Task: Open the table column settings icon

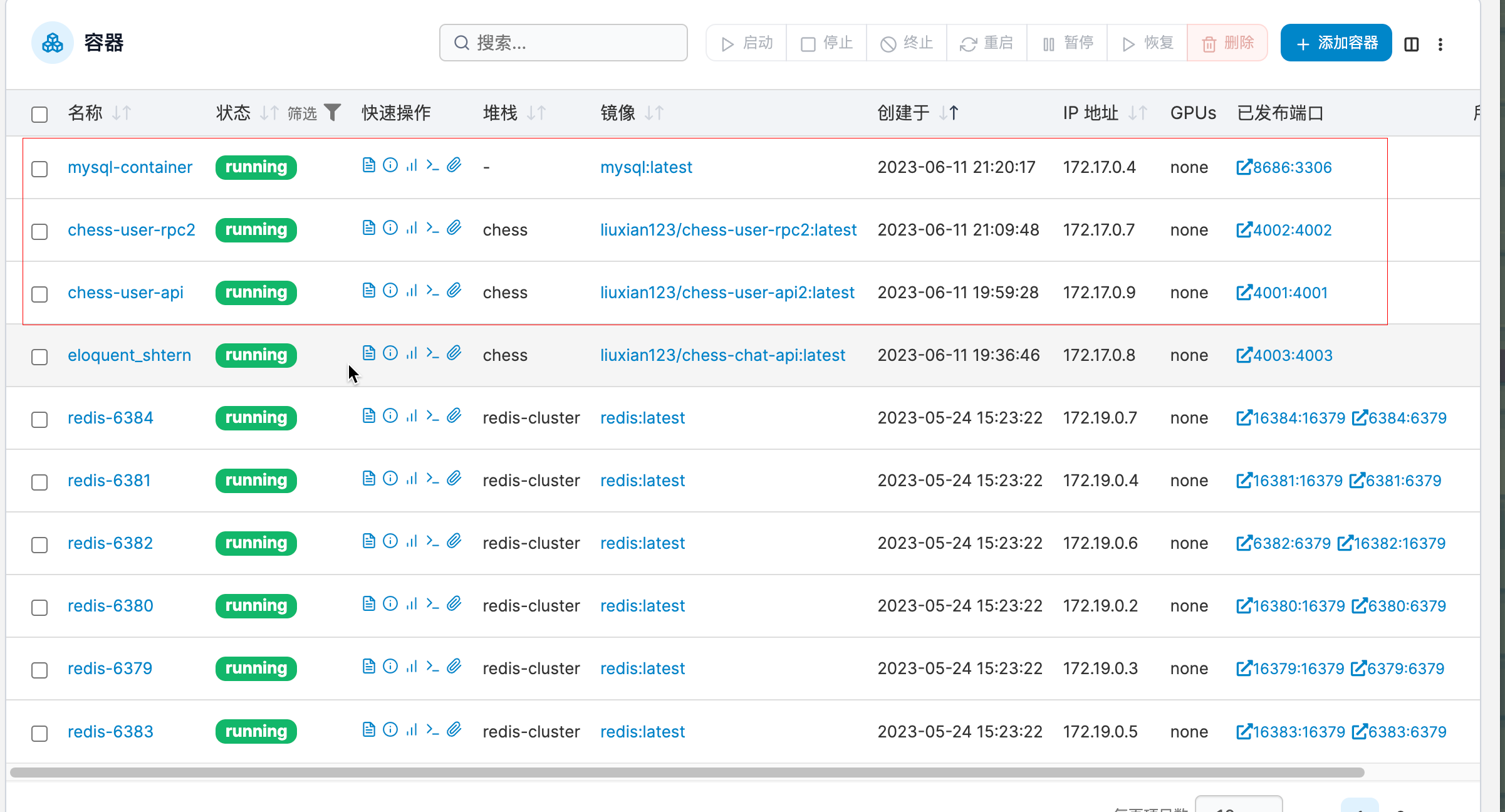Action: (1411, 44)
